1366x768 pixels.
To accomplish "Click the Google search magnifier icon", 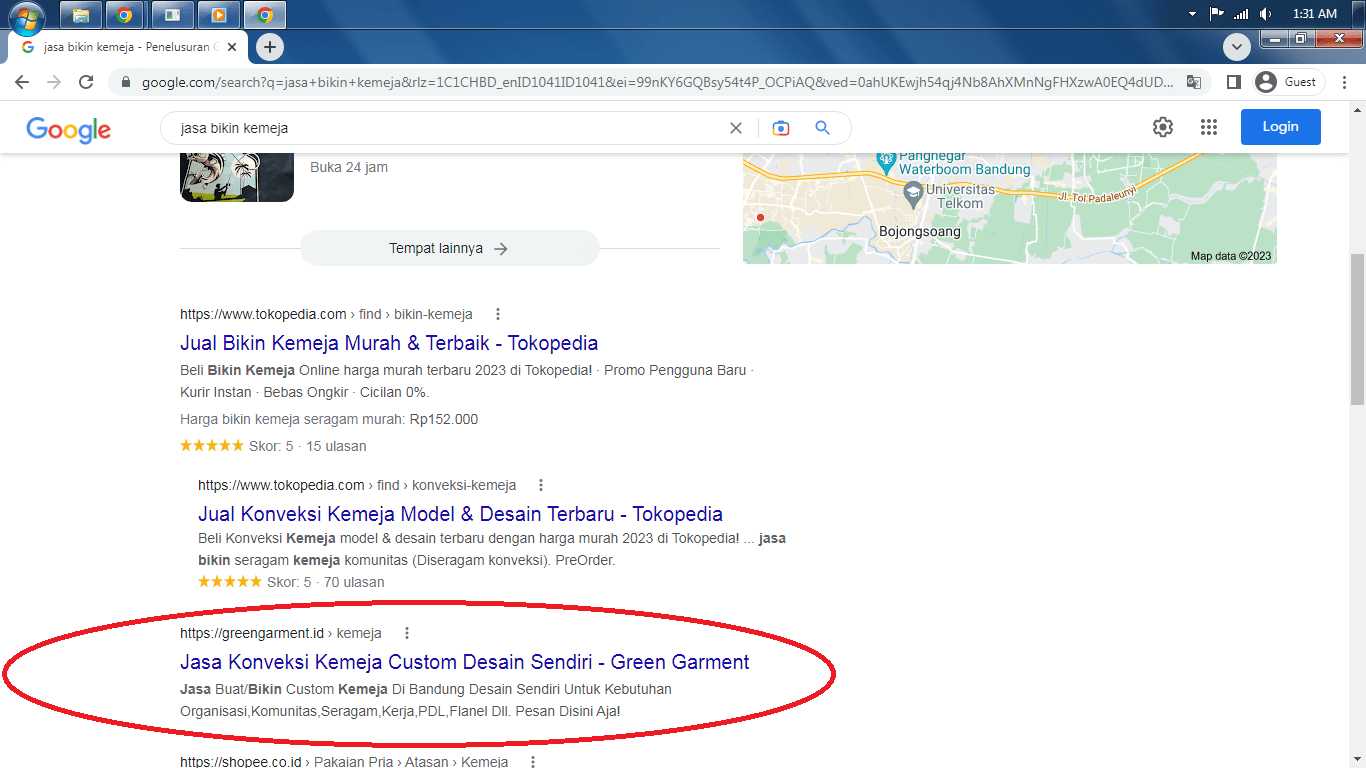I will [822, 128].
